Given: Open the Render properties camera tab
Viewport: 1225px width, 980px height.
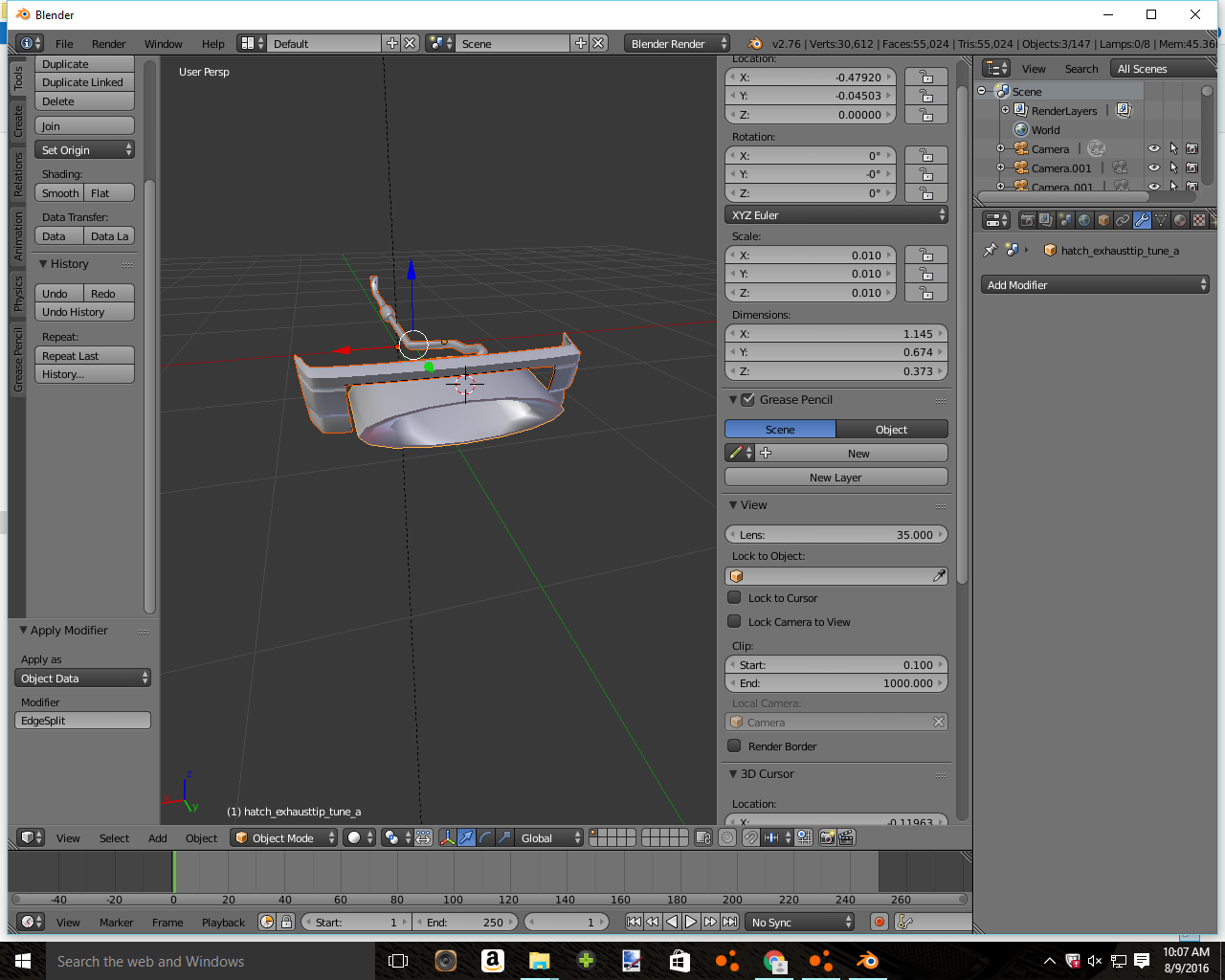Looking at the screenshot, I should click(1027, 220).
